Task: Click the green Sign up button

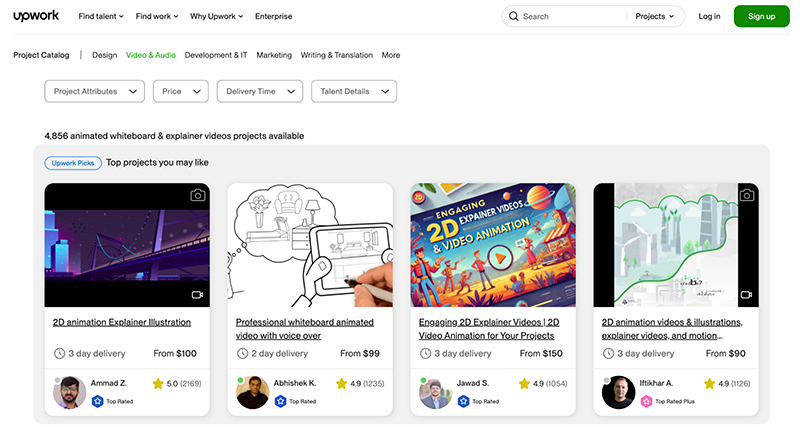Action: (x=761, y=16)
